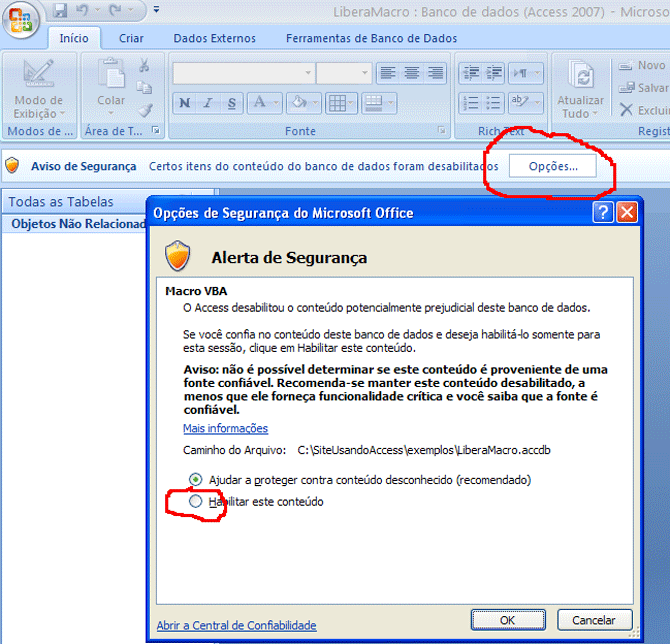Click the Opções... button in security bar
670x644 pixels.
click(552, 166)
